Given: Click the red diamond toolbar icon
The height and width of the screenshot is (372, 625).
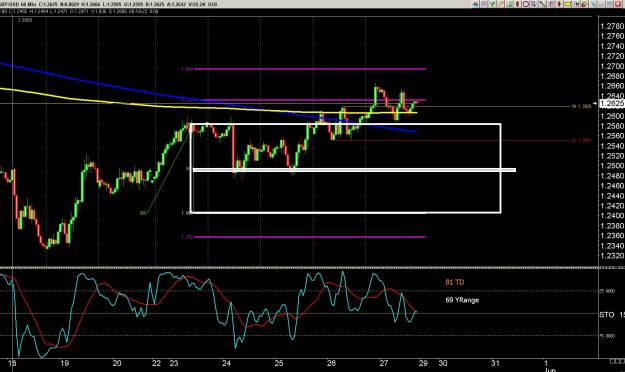Looking at the screenshot, I should [517, 4].
